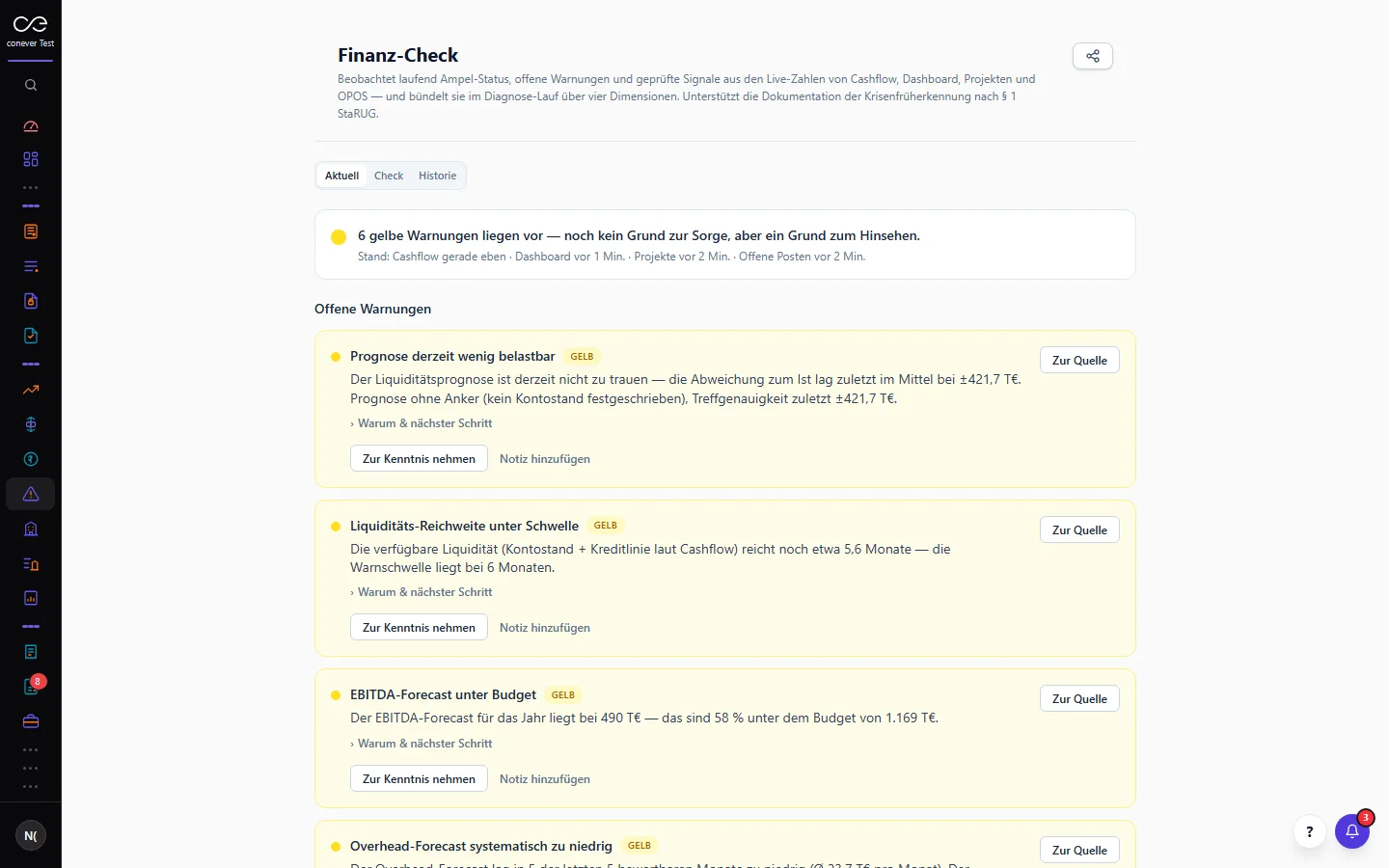
Task: Click 'Zur Quelle' for EBITDA-Forecast unter Budget
Action: pos(1079,698)
